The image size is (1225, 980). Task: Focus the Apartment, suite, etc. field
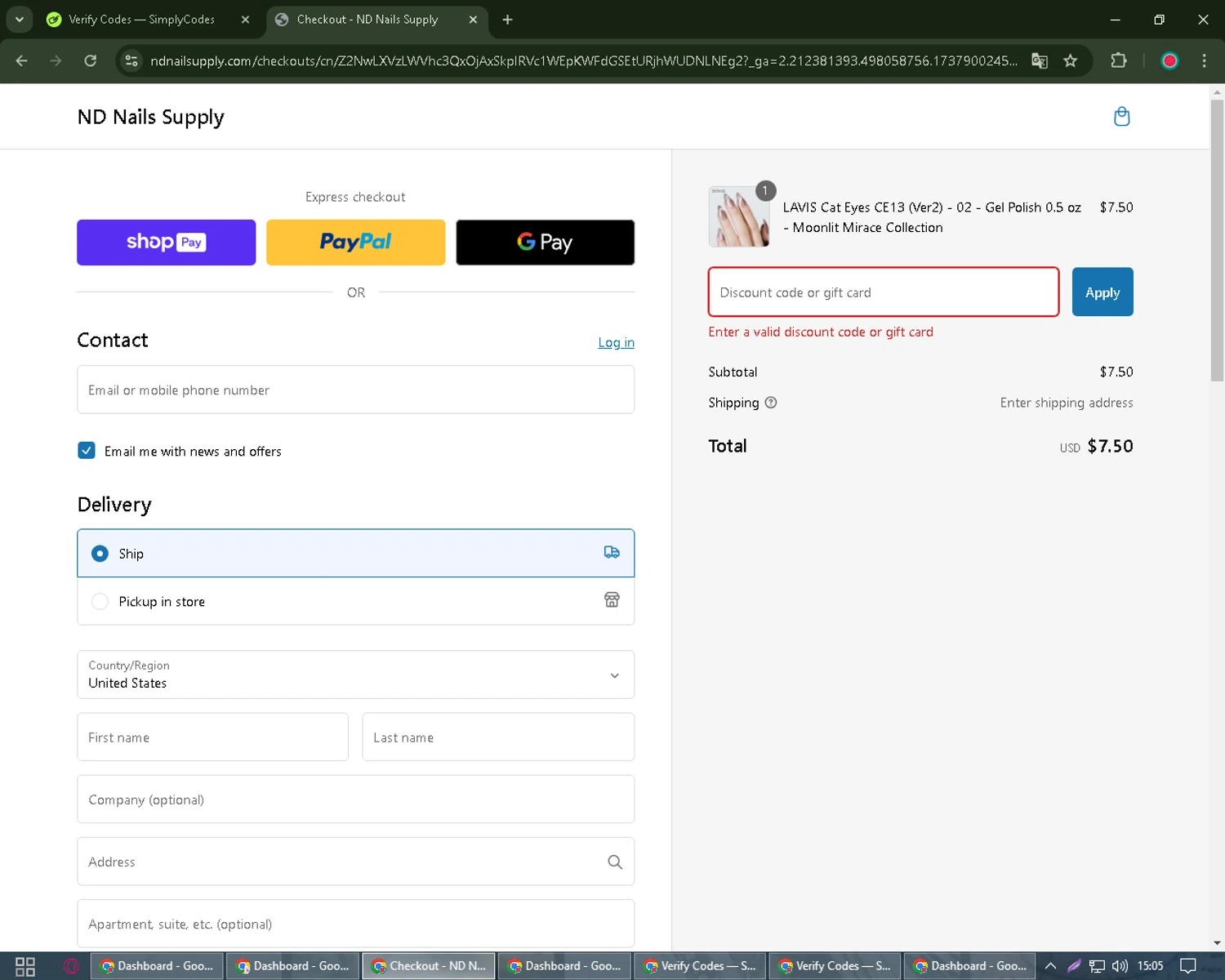pos(355,924)
